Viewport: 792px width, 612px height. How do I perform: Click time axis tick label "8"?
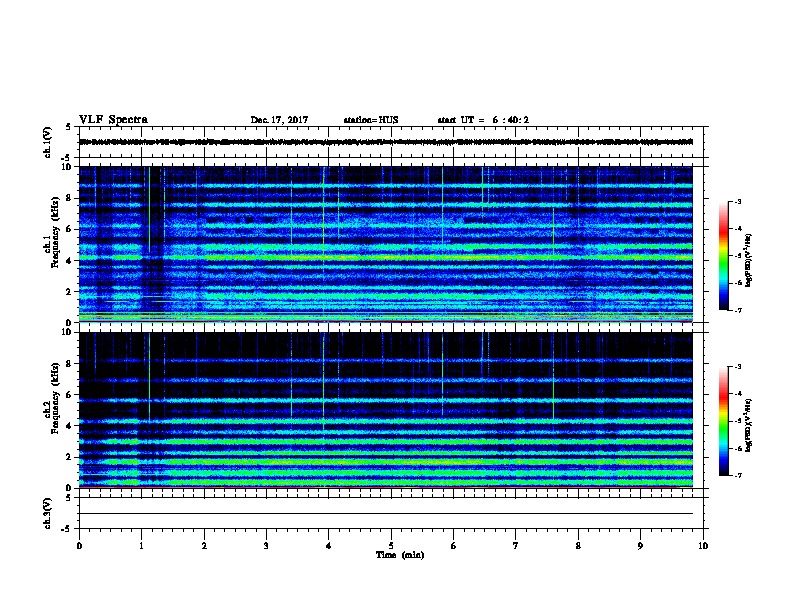(x=578, y=546)
